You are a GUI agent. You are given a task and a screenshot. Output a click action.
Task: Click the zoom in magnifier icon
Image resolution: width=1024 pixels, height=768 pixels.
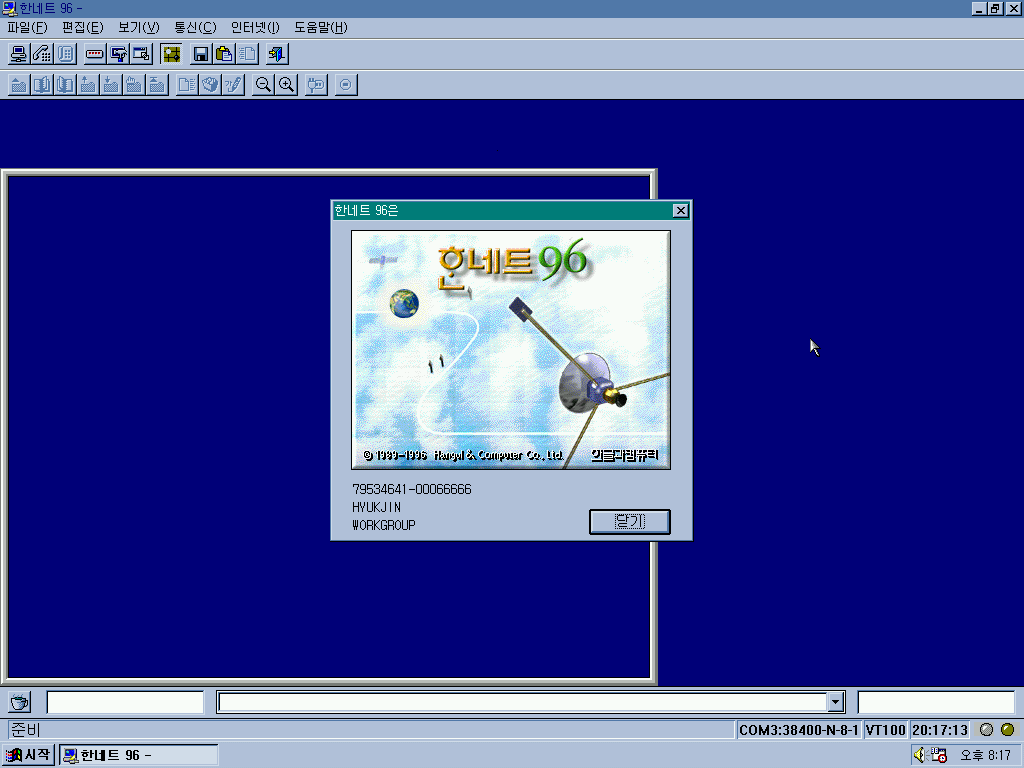click(287, 85)
